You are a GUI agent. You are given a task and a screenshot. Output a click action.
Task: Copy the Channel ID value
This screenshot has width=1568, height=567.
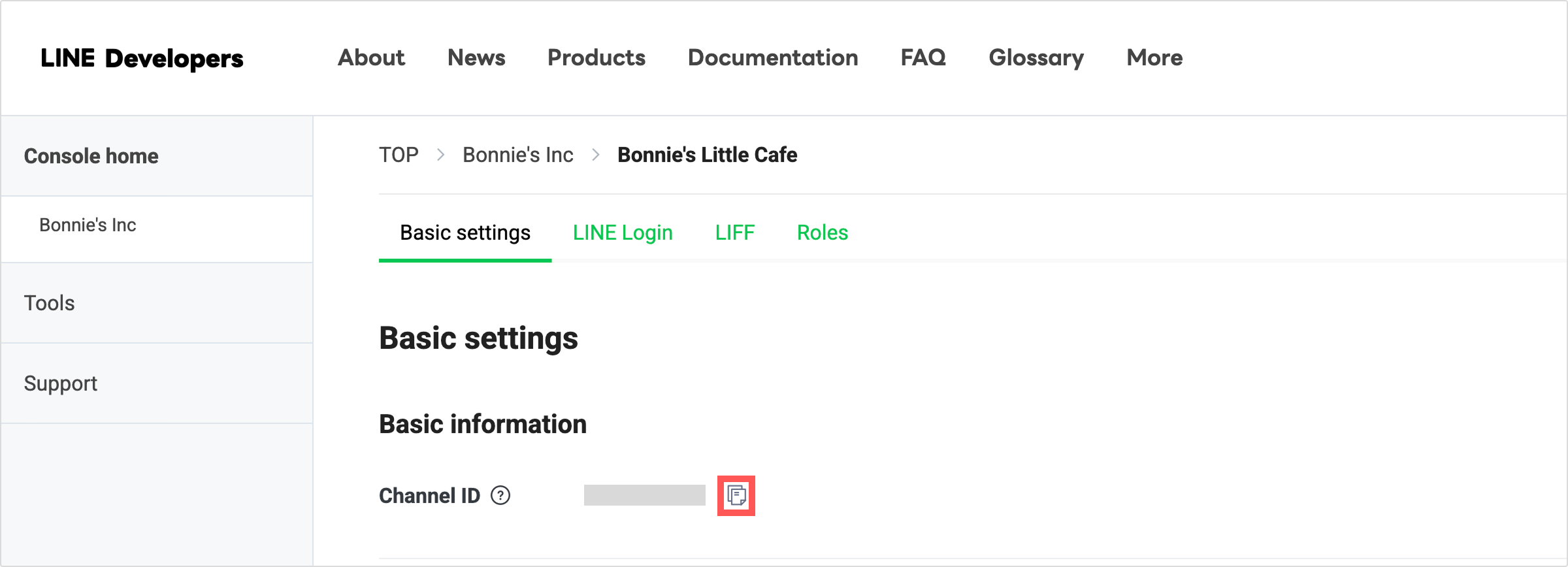(x=736, y=496)
